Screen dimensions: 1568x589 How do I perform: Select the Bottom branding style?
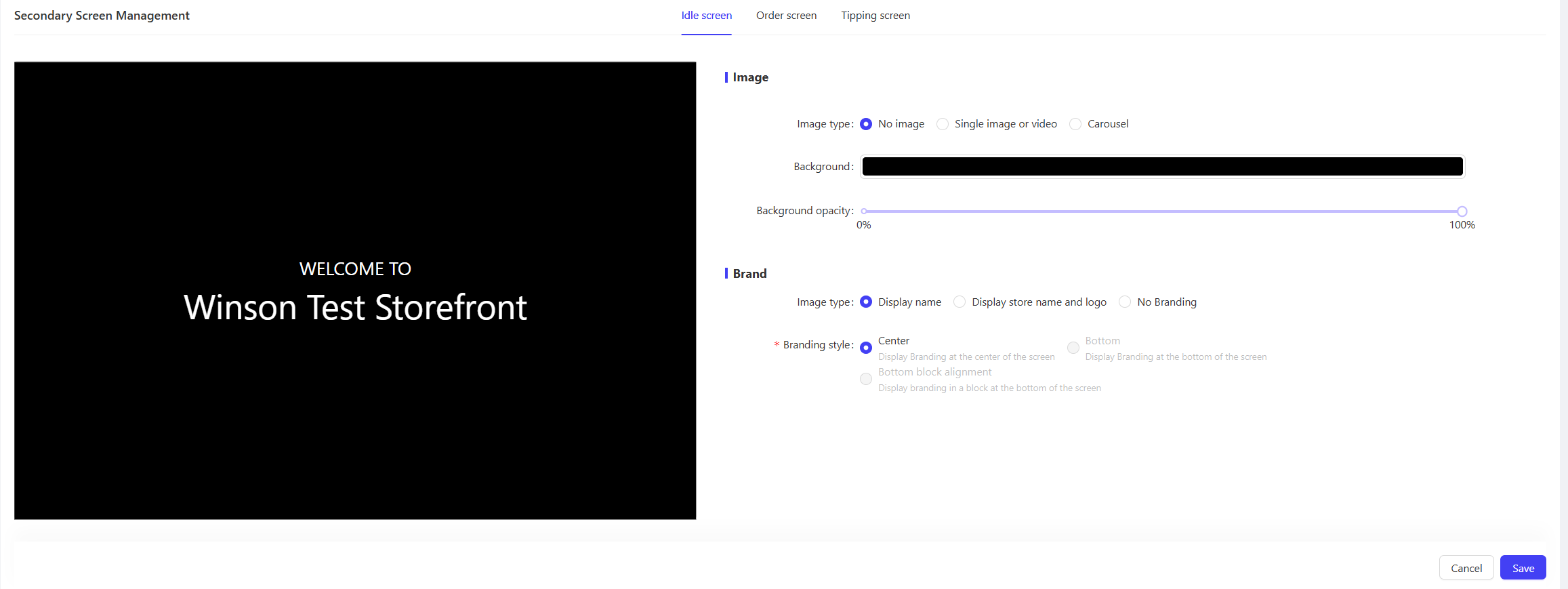1073,348
